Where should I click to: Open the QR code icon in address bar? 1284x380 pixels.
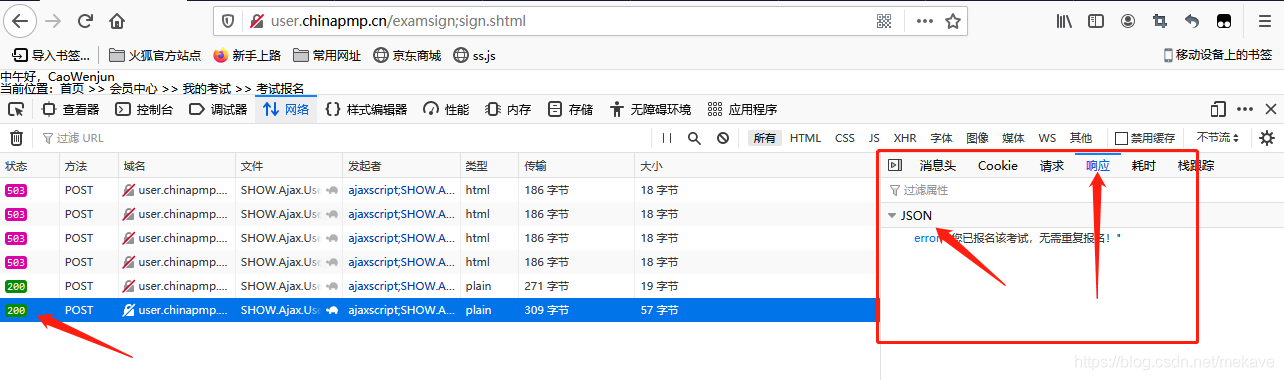click(x=884, y=20)
